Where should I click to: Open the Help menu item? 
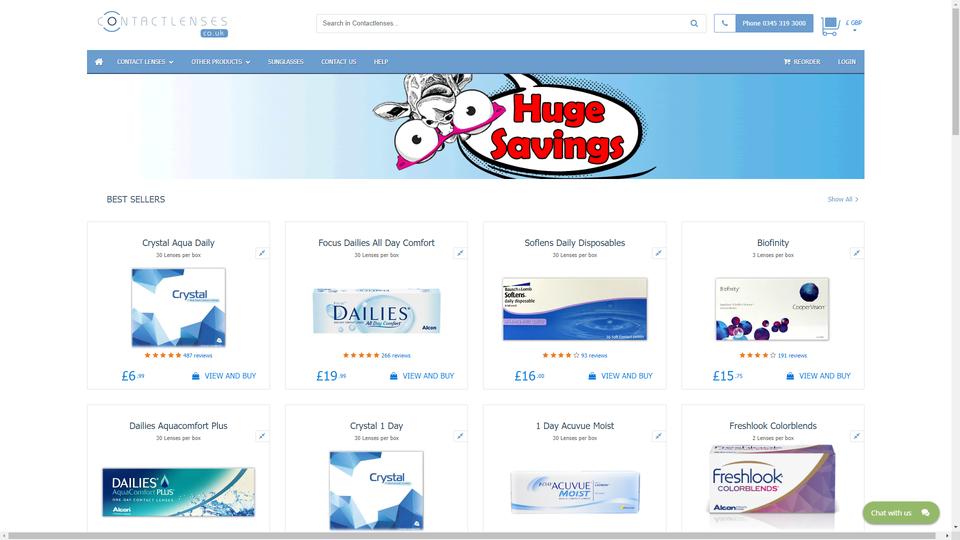[381, 62]
